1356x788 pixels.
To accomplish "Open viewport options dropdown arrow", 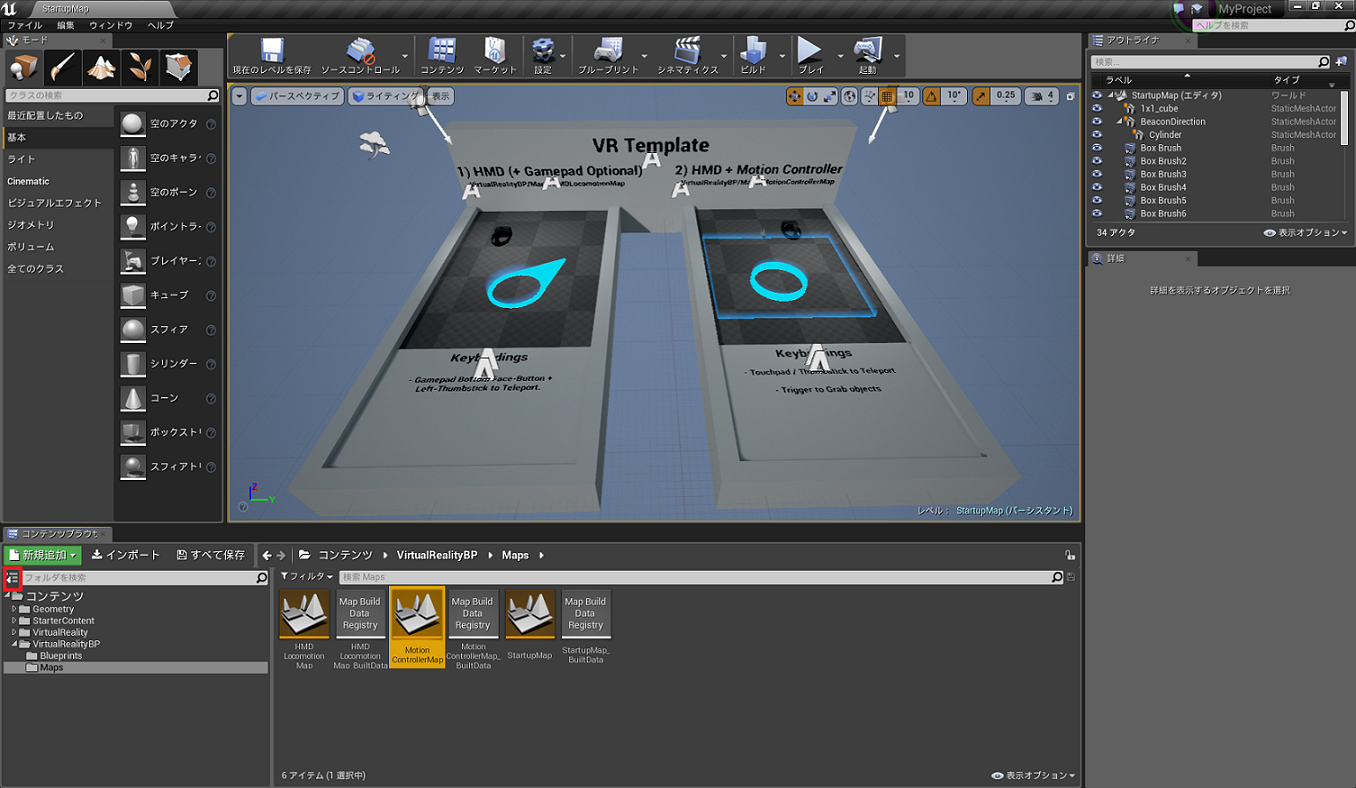I will pyautogui.click(x=239, y=96).
